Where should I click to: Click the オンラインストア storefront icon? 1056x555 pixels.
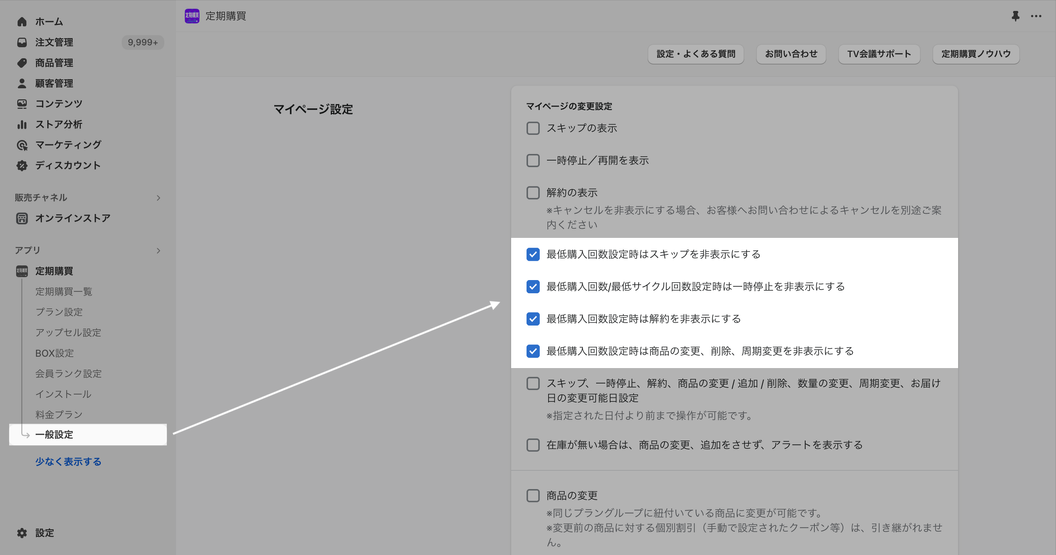pyautogui.click(x=22, y=218)
